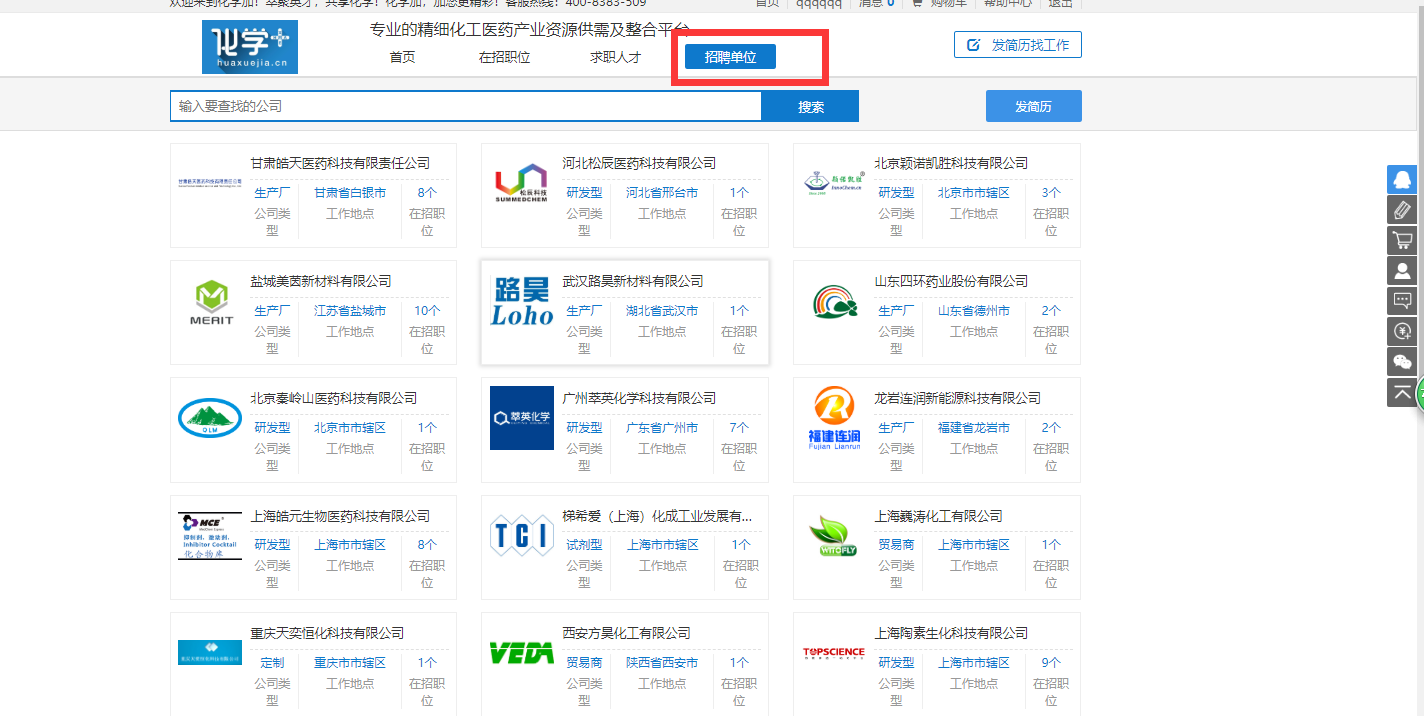Click the pencil feedback icon in sidebar

[1402, 210]
